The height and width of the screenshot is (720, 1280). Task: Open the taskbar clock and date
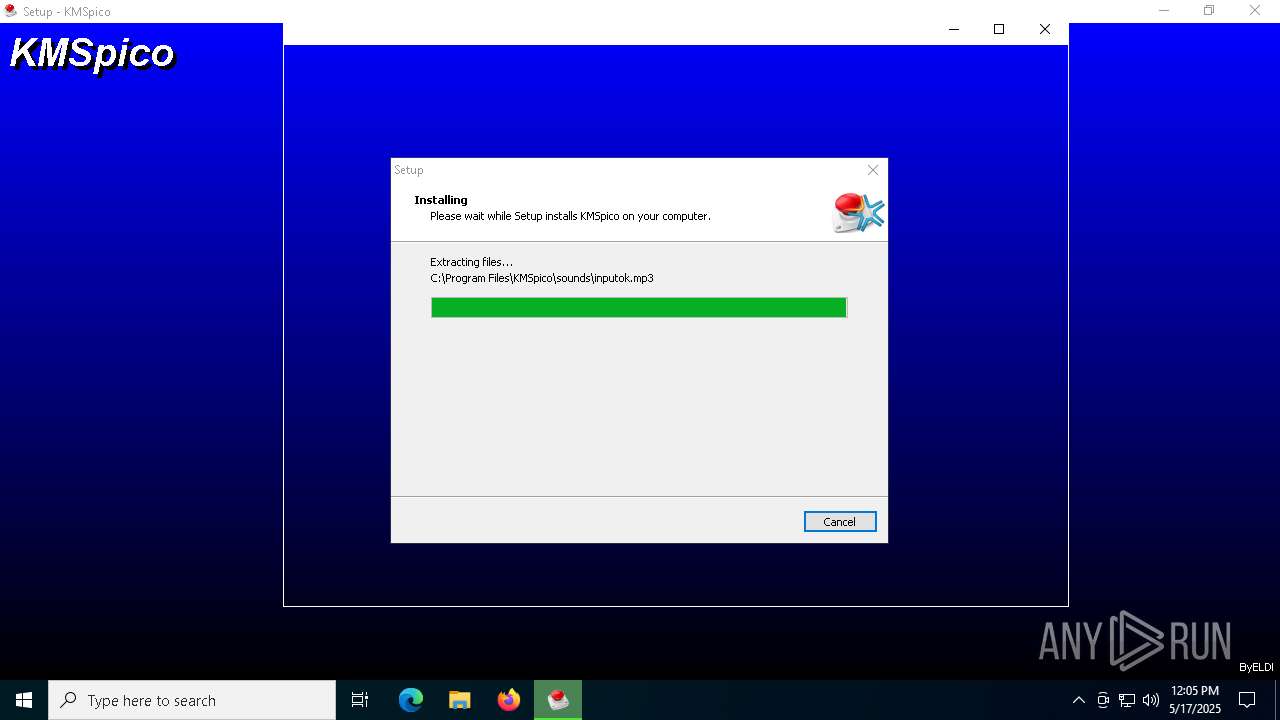point(1195,700)
